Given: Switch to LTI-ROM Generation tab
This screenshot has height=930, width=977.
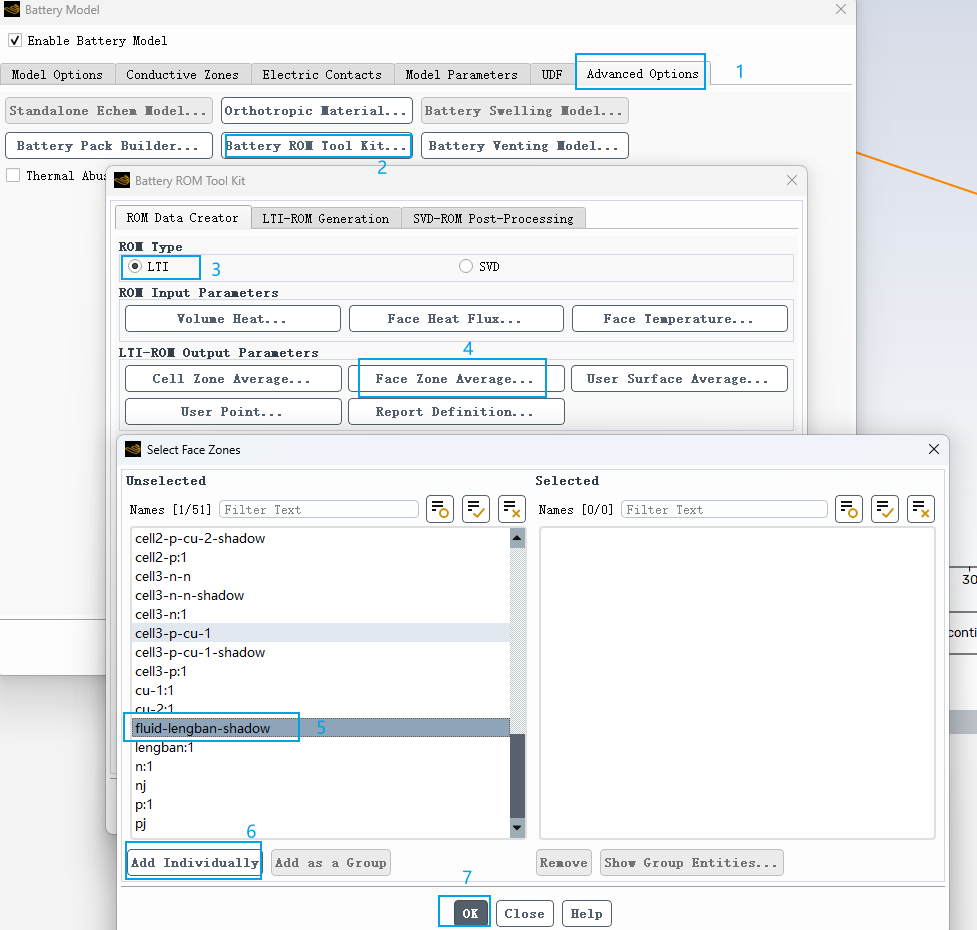Looking at the screenshot, I should point(325,218).
